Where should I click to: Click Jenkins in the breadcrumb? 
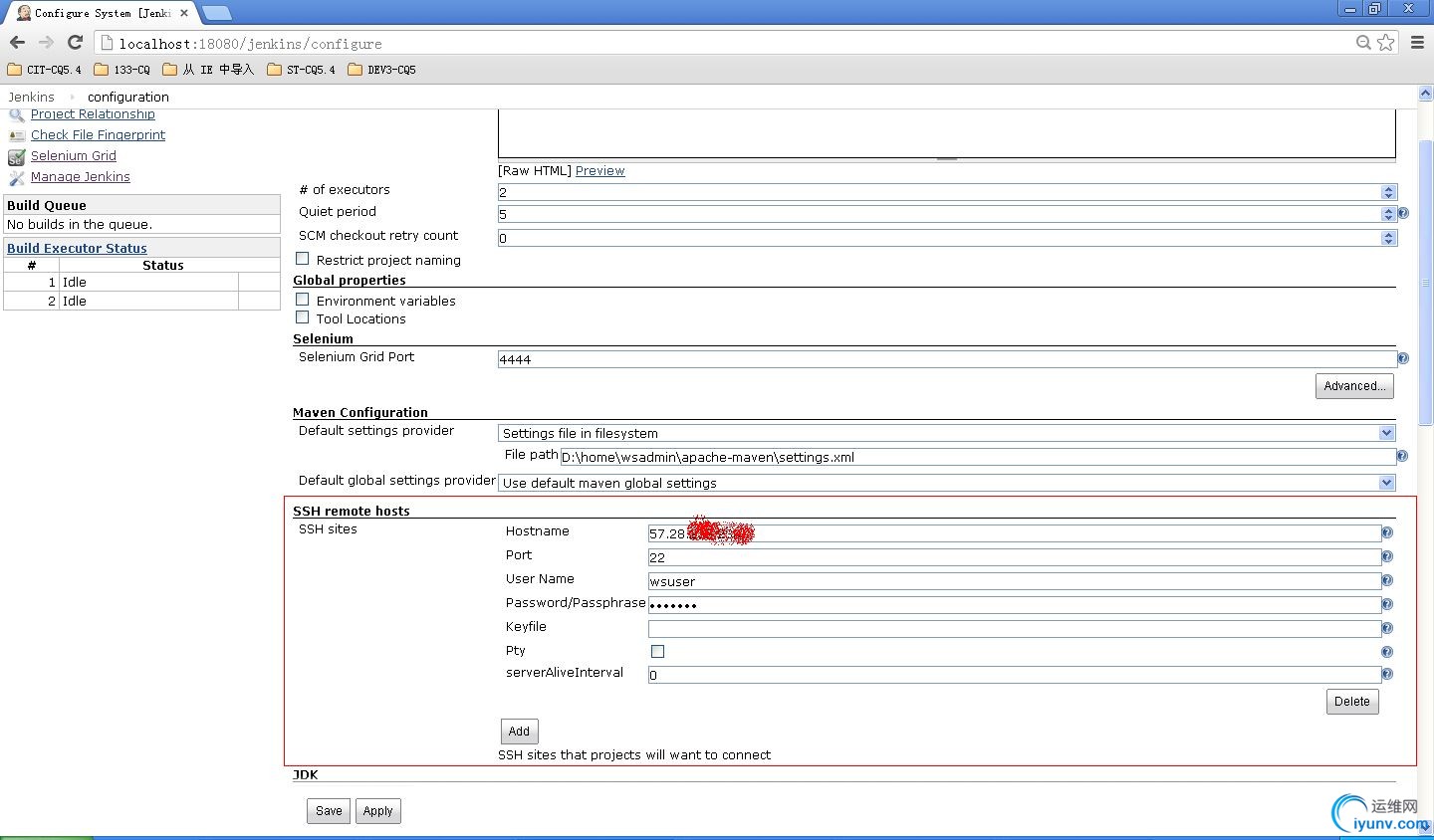(x=31, y=97)
